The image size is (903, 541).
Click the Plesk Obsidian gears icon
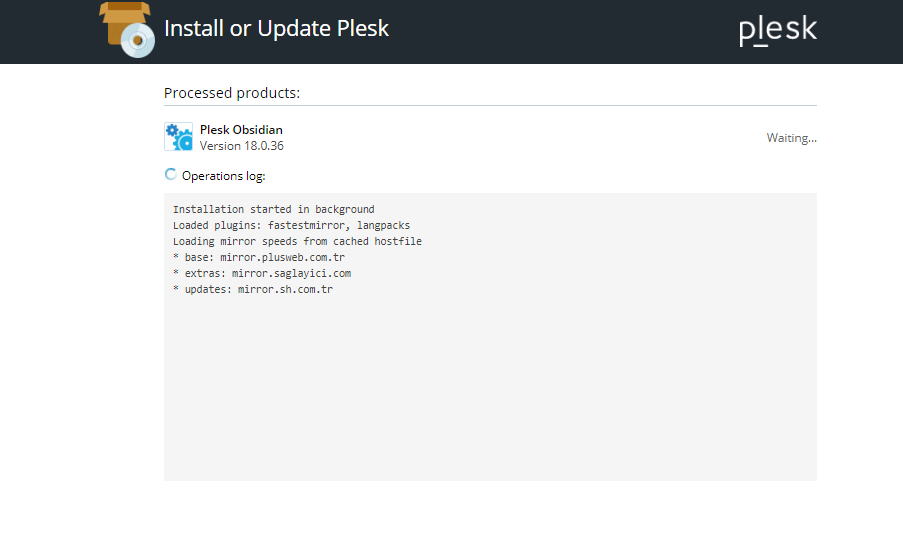tap(179, 137)
